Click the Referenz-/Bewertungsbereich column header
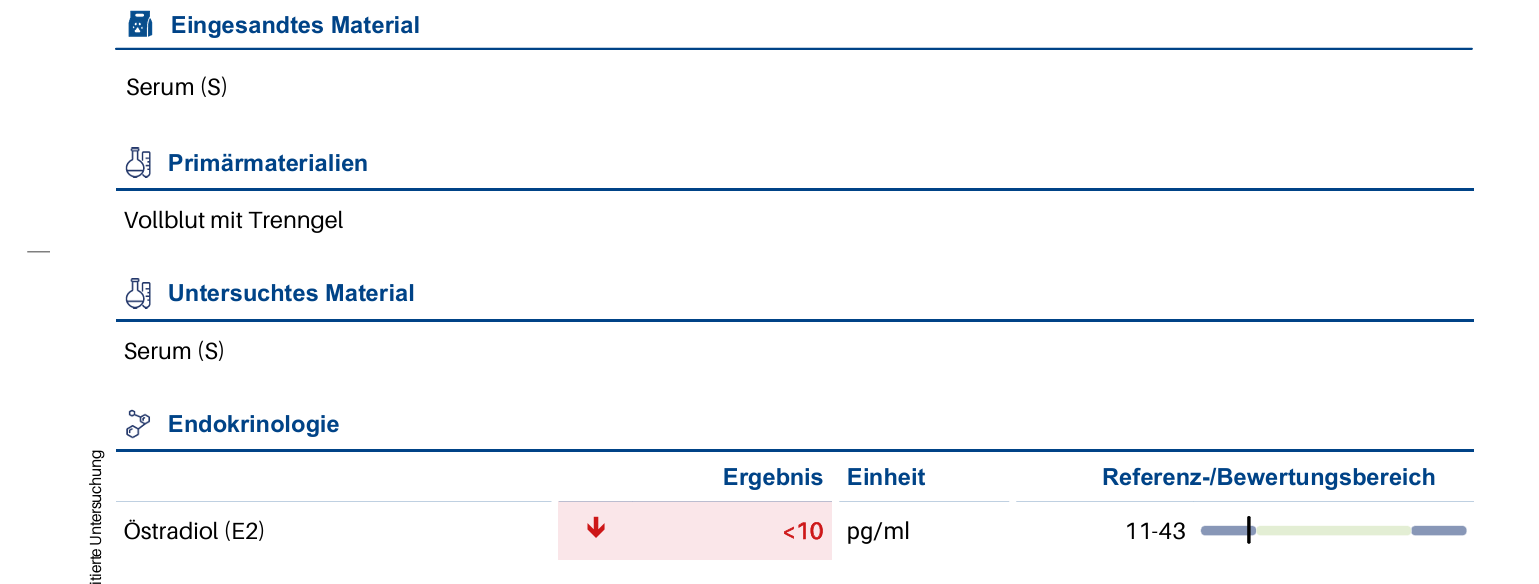 click(x=1268, y=477)
